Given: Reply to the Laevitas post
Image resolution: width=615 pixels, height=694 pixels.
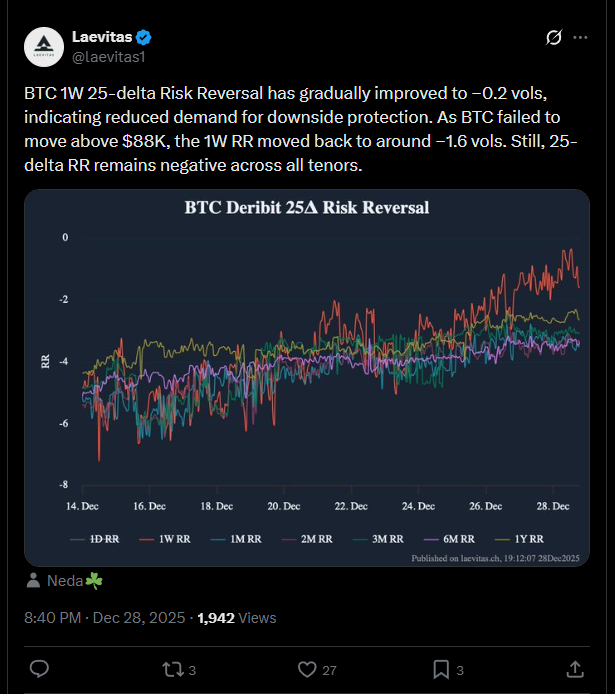Looking at the screenshot, I should tap(39, 667).
